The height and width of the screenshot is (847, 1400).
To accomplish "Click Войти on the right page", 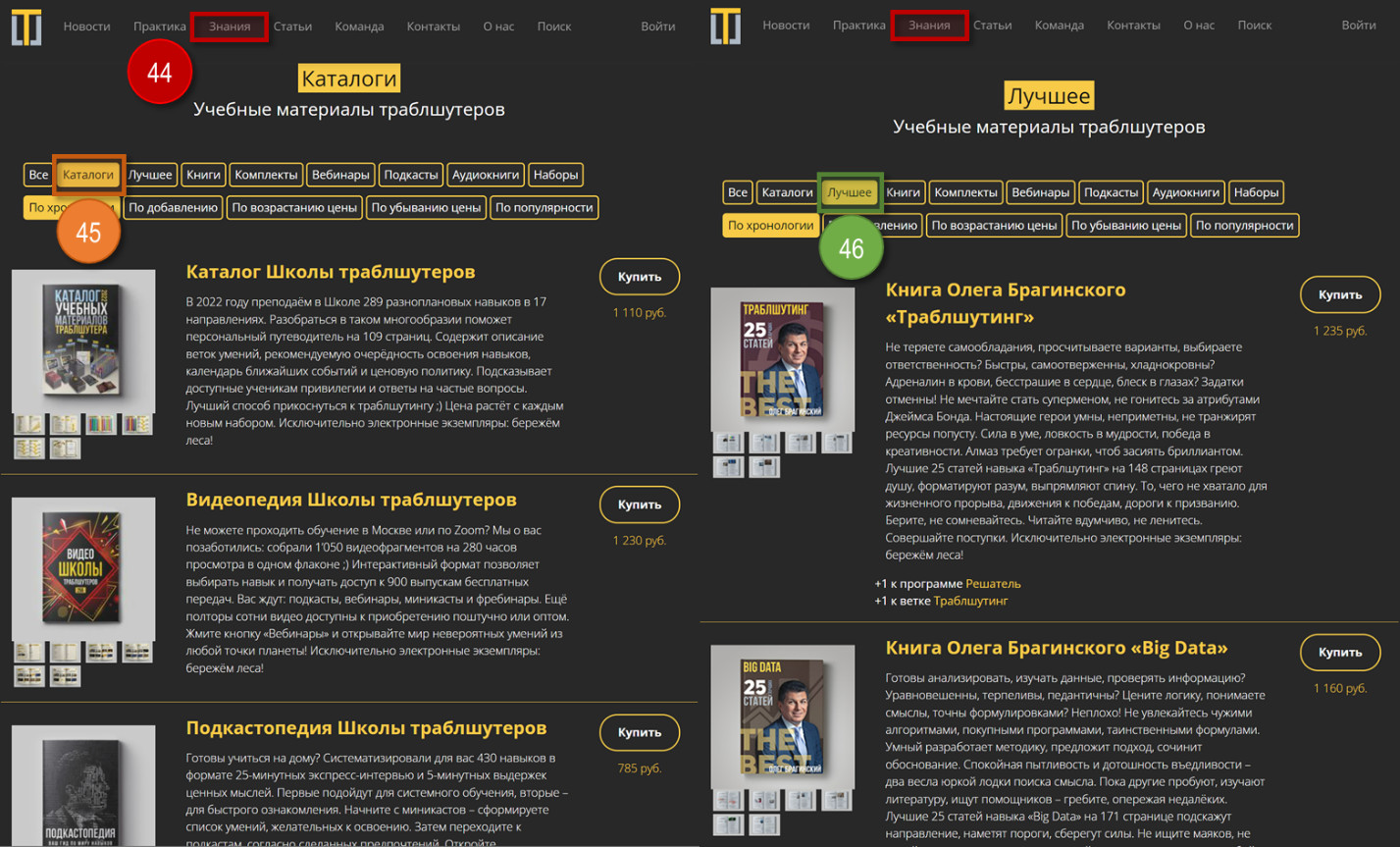I will pyautogui.click(x=1359, y=26).
